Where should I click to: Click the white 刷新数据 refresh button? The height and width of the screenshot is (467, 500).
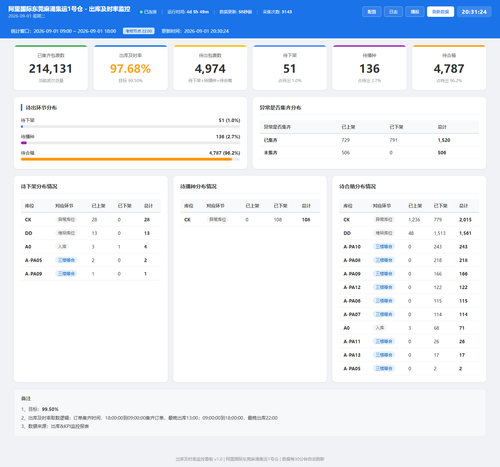click(440, 12)
